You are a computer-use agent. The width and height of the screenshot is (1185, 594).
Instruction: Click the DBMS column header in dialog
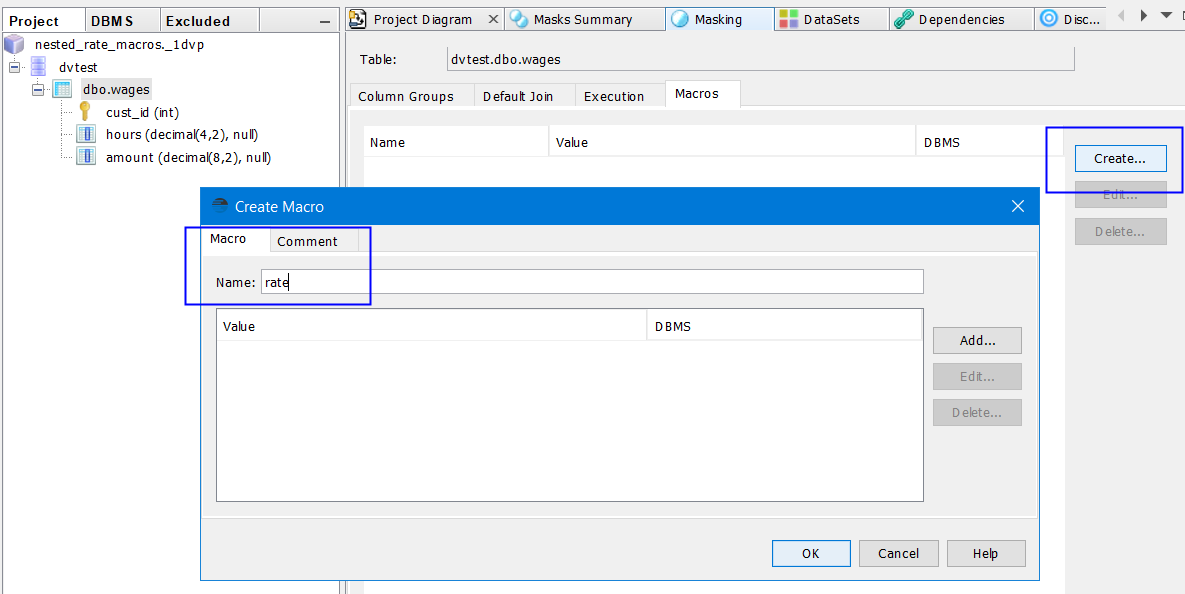click(x=784, y=326)
